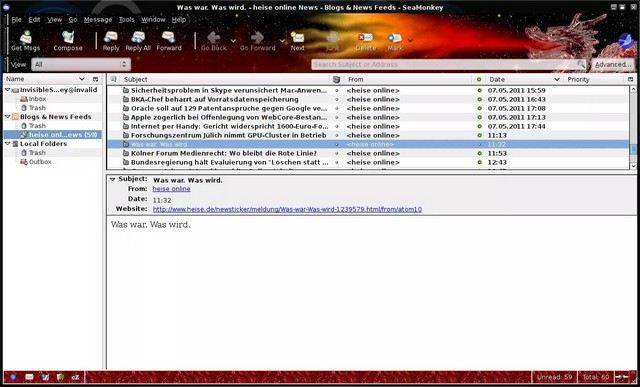This screenshot has height=387, width=640.
Task: Toggle read dot on selected Was war row
Action: point(479,144)
